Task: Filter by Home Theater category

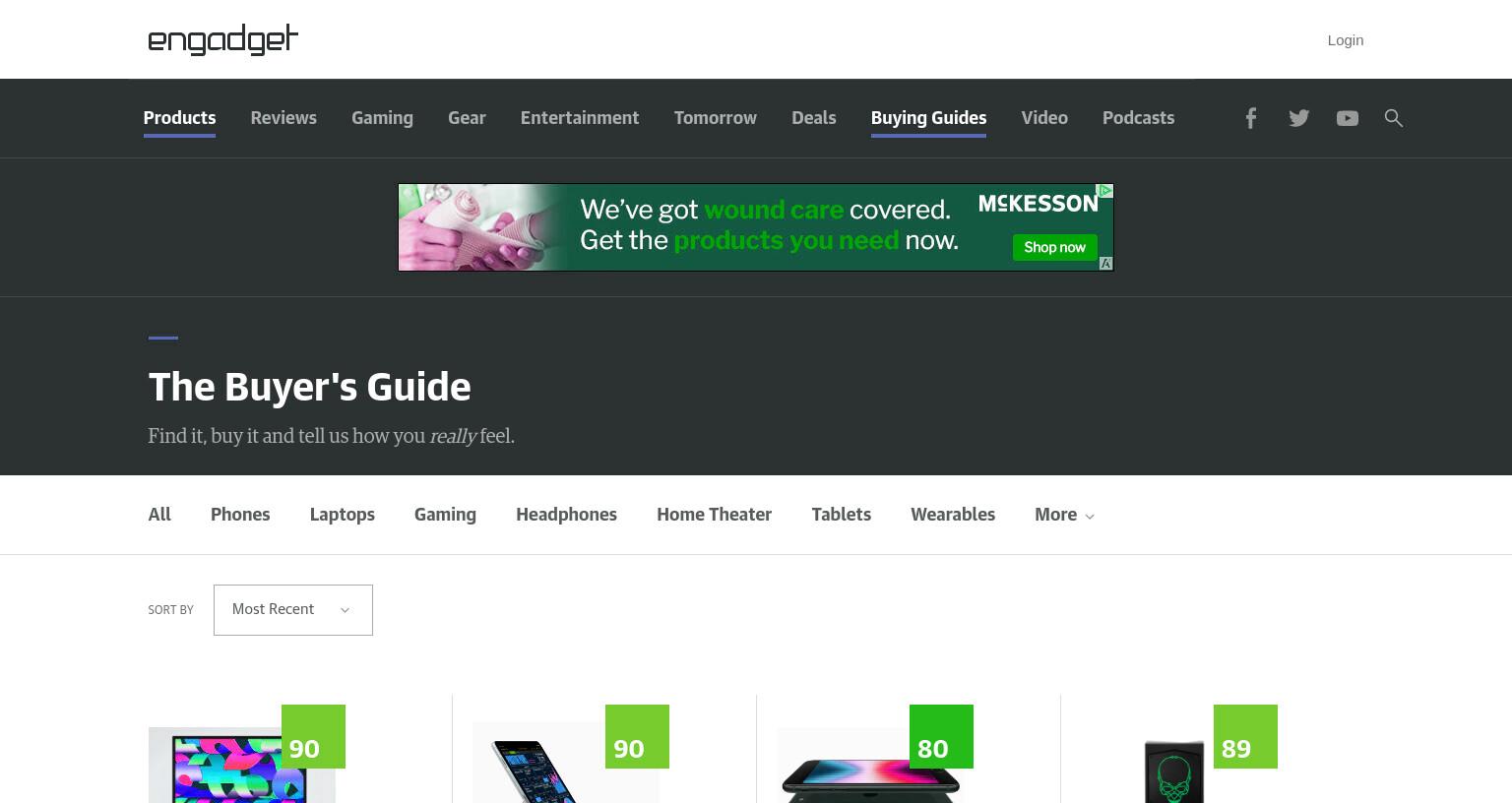Action: 714,515
